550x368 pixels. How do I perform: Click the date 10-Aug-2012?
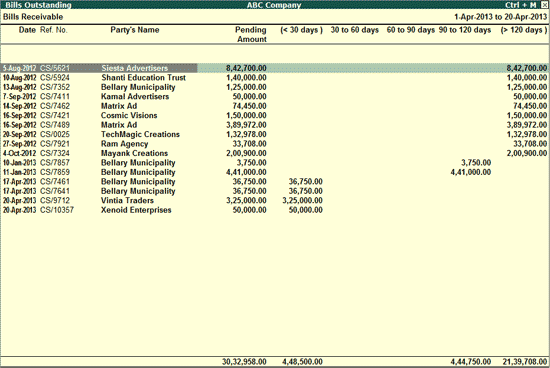tap(19, 78)
